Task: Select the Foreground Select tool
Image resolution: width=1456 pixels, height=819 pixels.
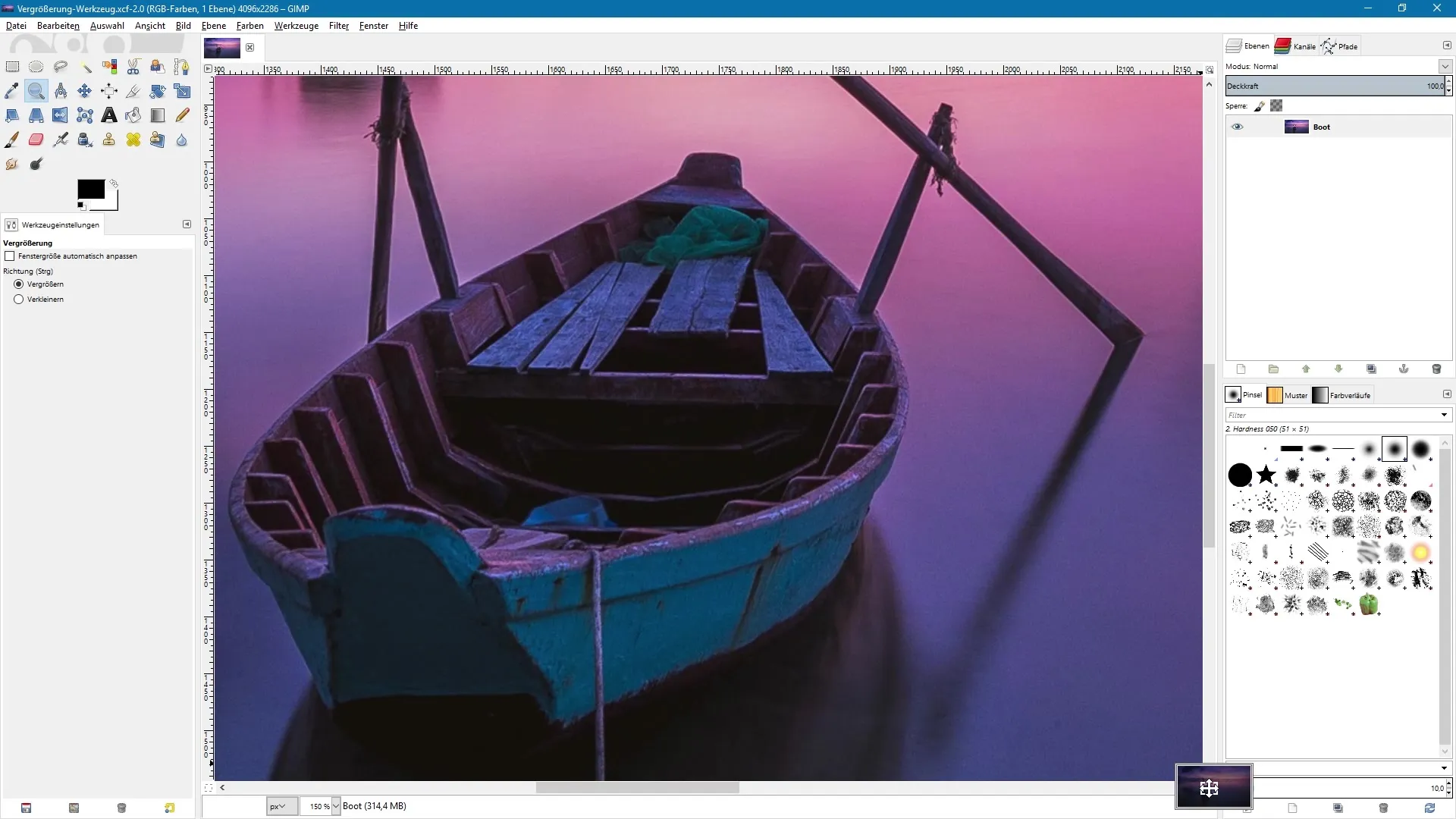Action: (158, 67)
